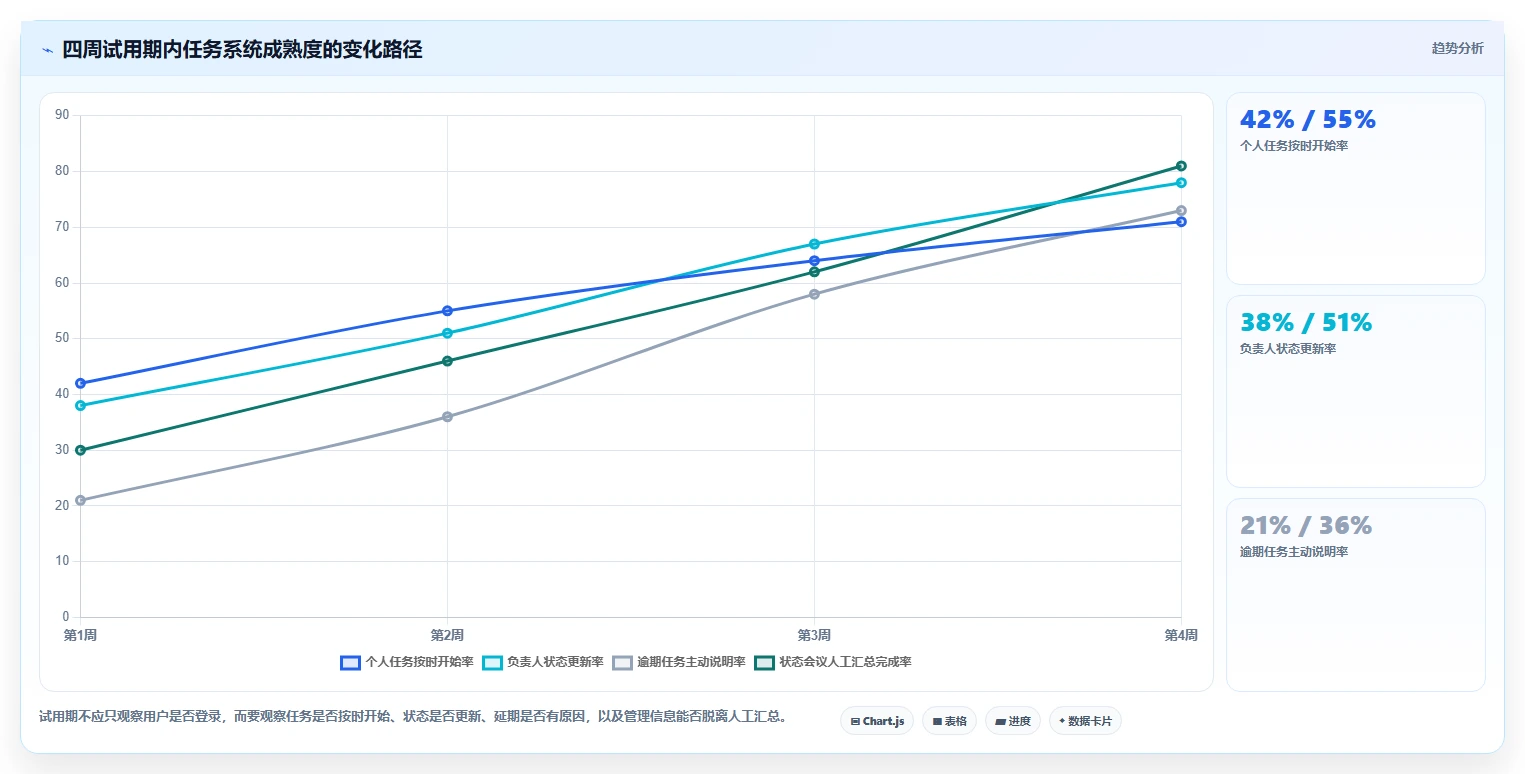Click the Chart.js tag icon
Image resolution: width=1525 pixels, height=774 pixels.
[x=855, y=721]
